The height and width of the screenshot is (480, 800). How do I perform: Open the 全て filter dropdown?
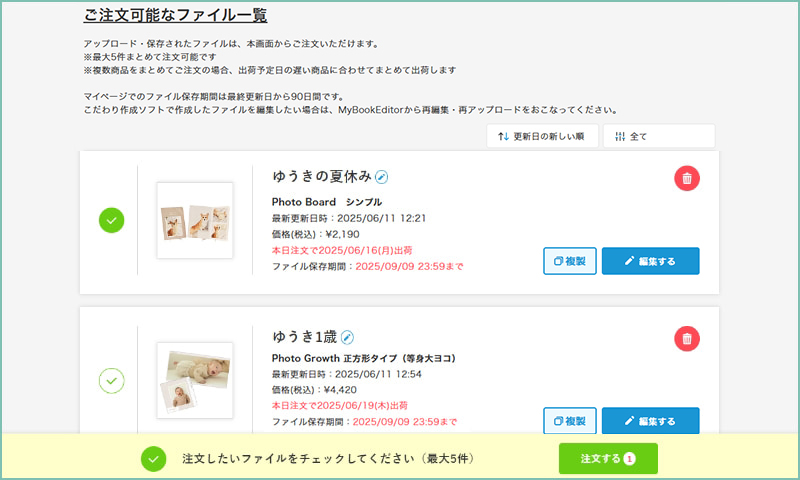tap(659, 136)
